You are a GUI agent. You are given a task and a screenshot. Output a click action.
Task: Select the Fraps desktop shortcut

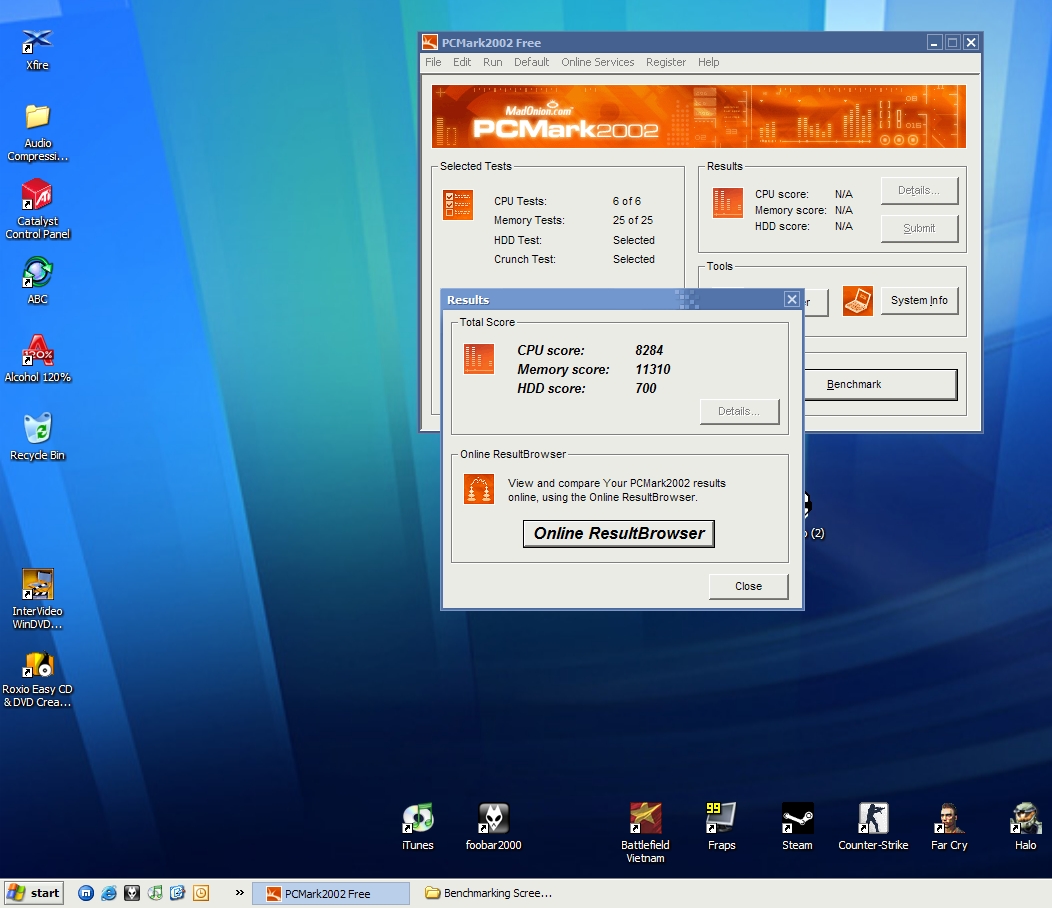[x=721, y=826]
